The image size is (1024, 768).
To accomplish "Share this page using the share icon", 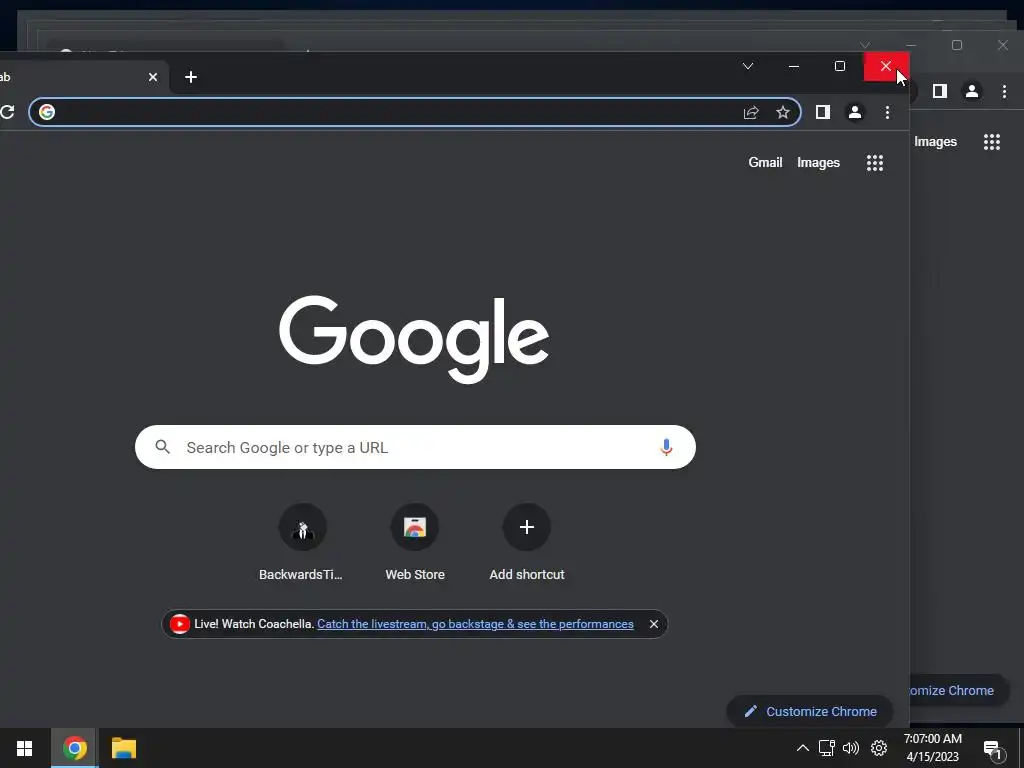I will click(x=751, y=112).
